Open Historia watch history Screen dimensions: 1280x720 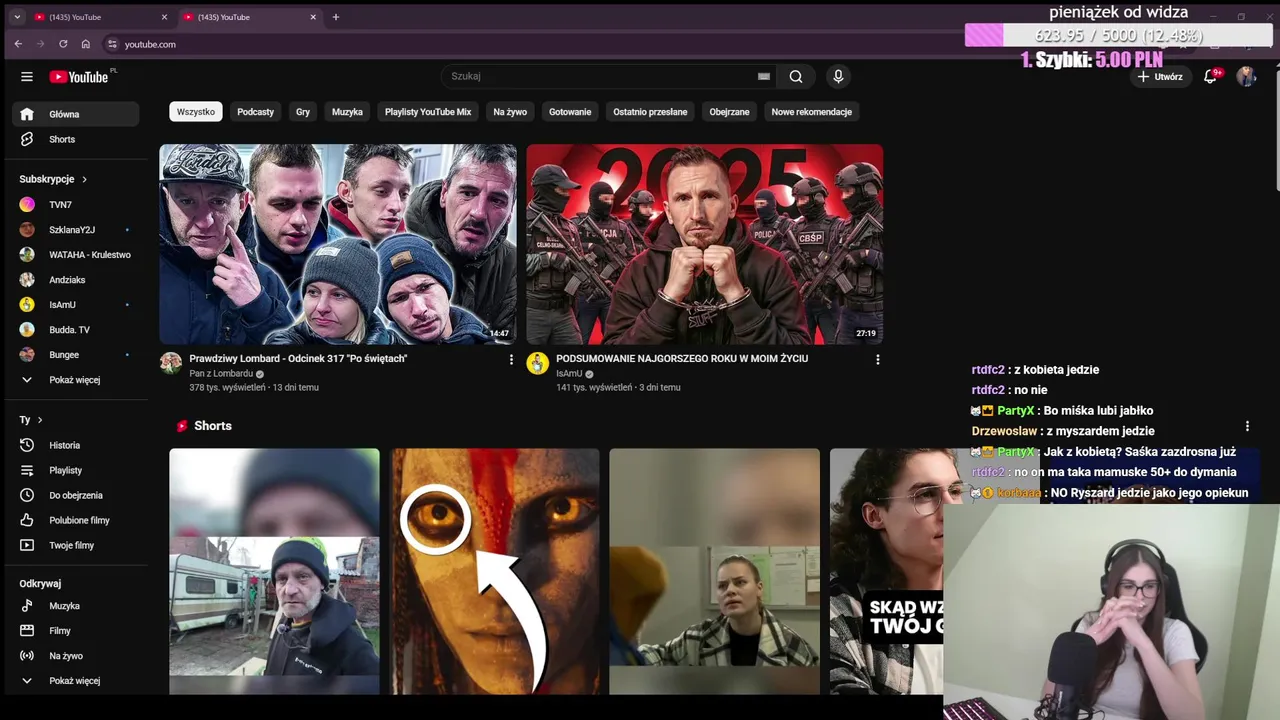[x=75, y=445]
